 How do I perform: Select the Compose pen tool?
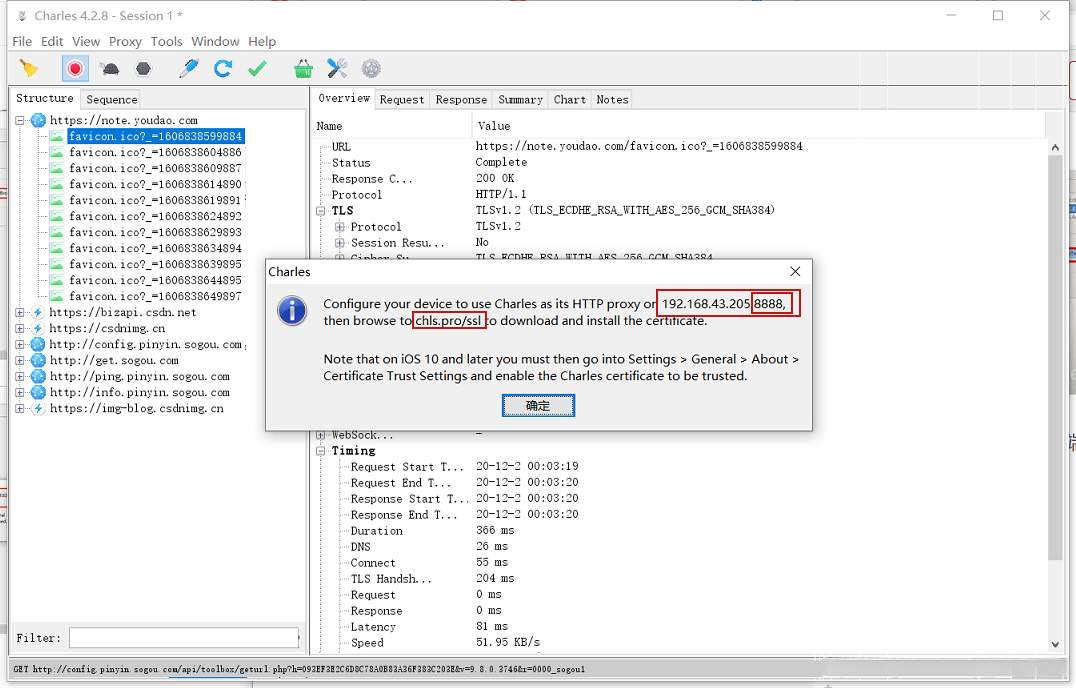[x=188, y=69]
